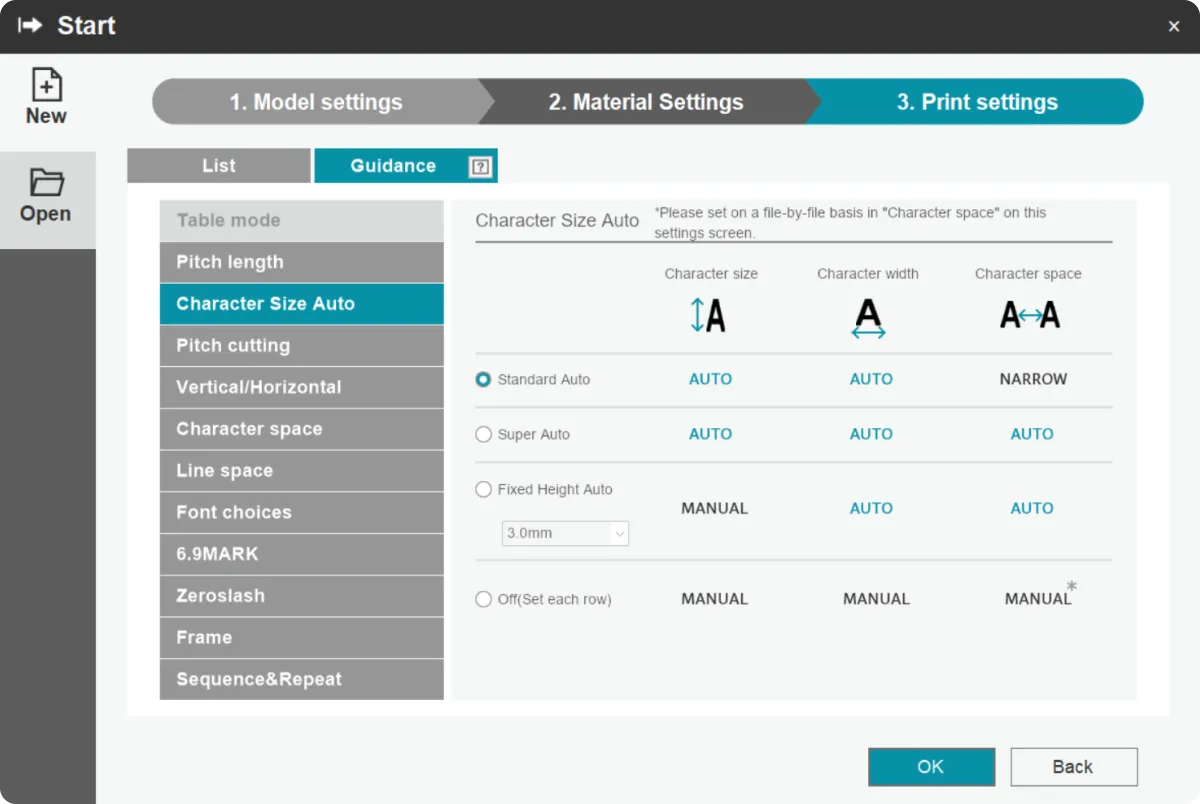Click Character space MANUAL* in Off row
This screenshot has height=804, width=1200.
tap(1041, 595)
